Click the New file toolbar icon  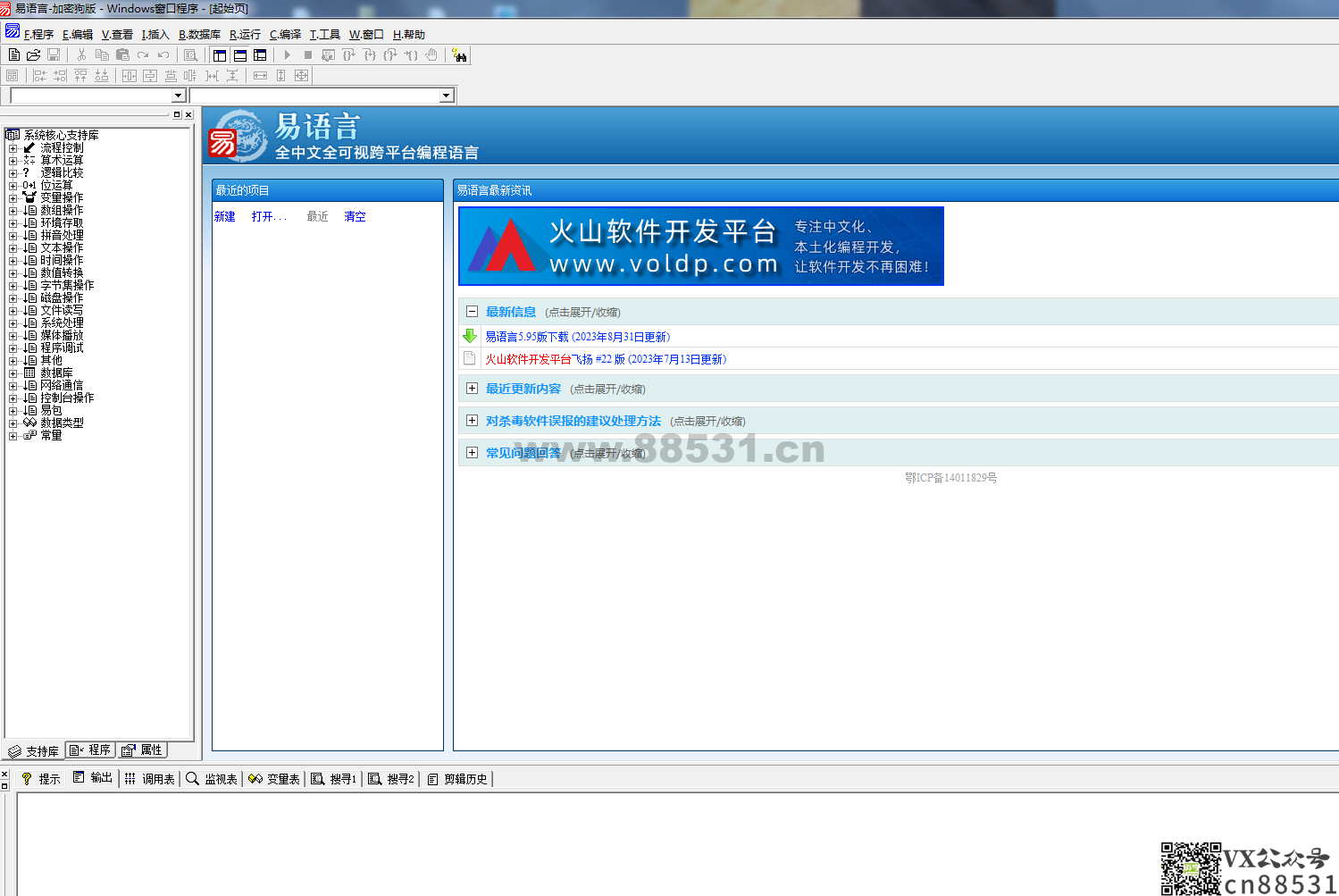pyautogui.click(x=13, y=55)
